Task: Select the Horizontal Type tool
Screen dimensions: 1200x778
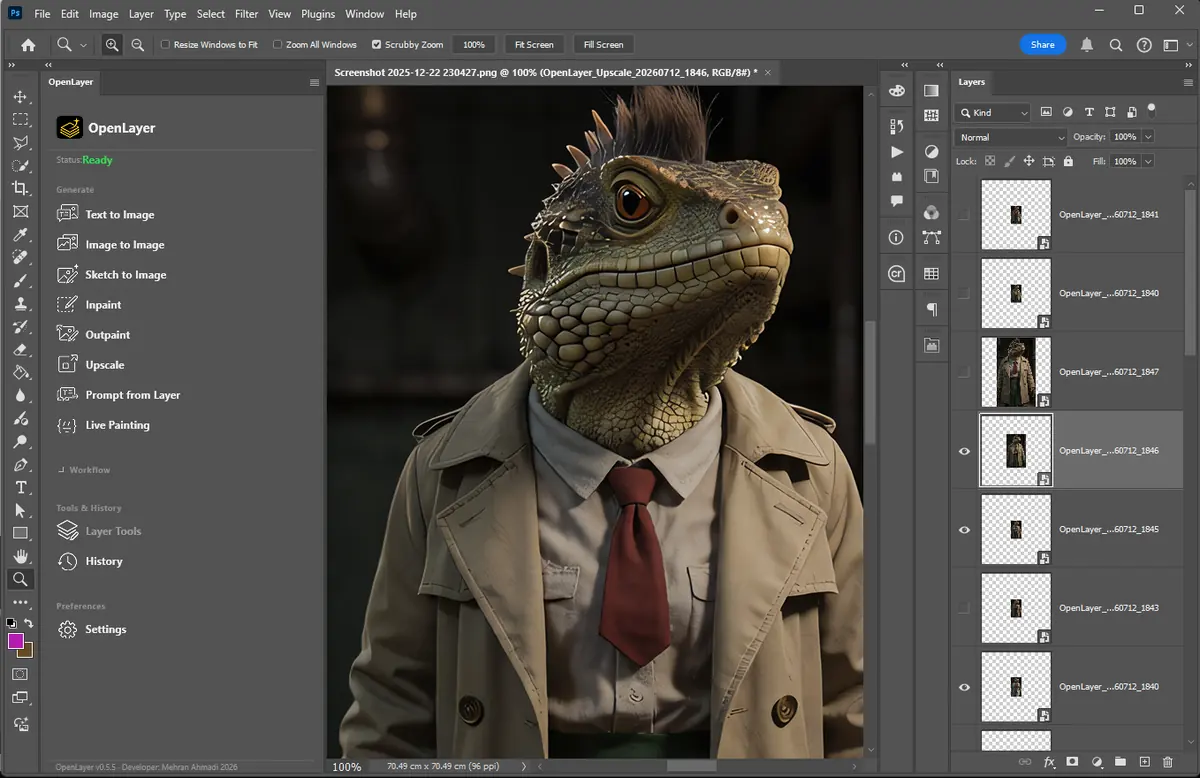Action: click(x=20, y=487)
